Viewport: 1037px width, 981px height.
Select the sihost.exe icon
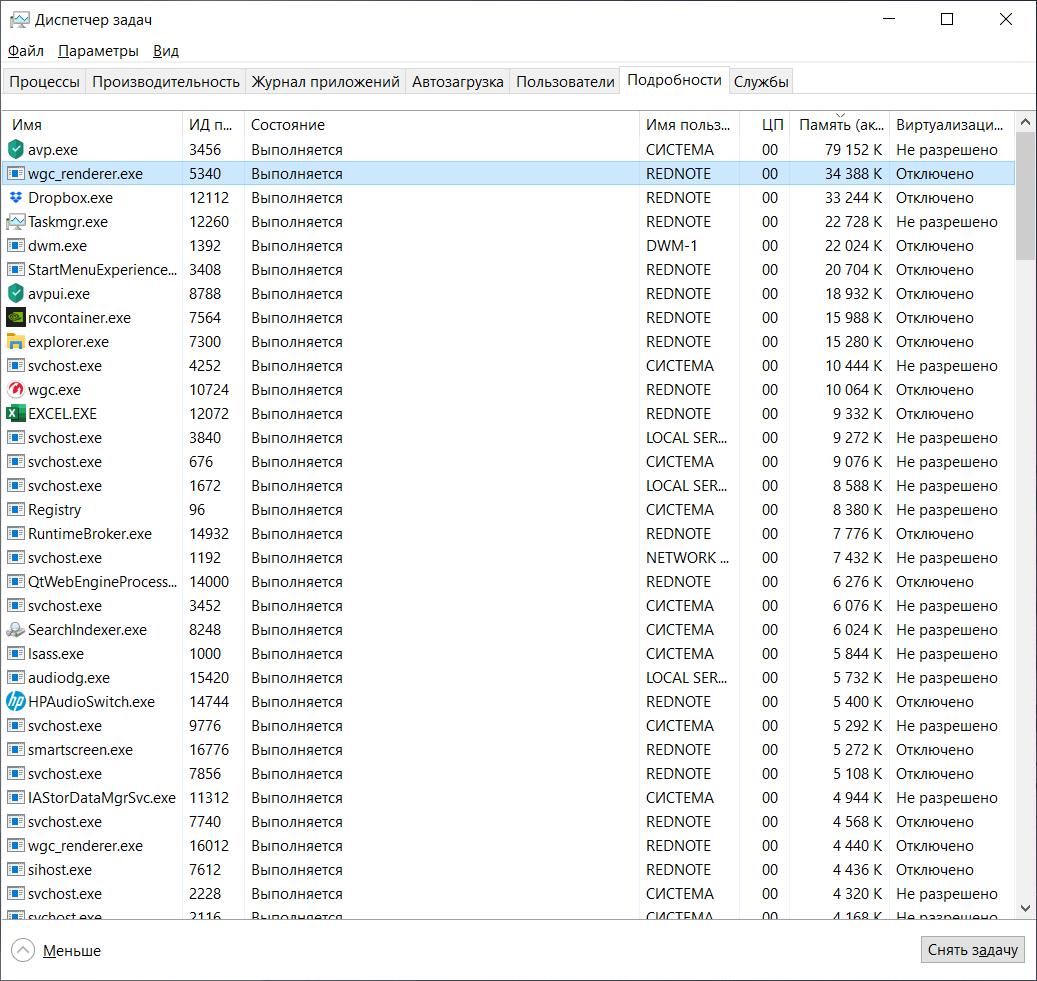pyautogui.click(x=16, y=870)
